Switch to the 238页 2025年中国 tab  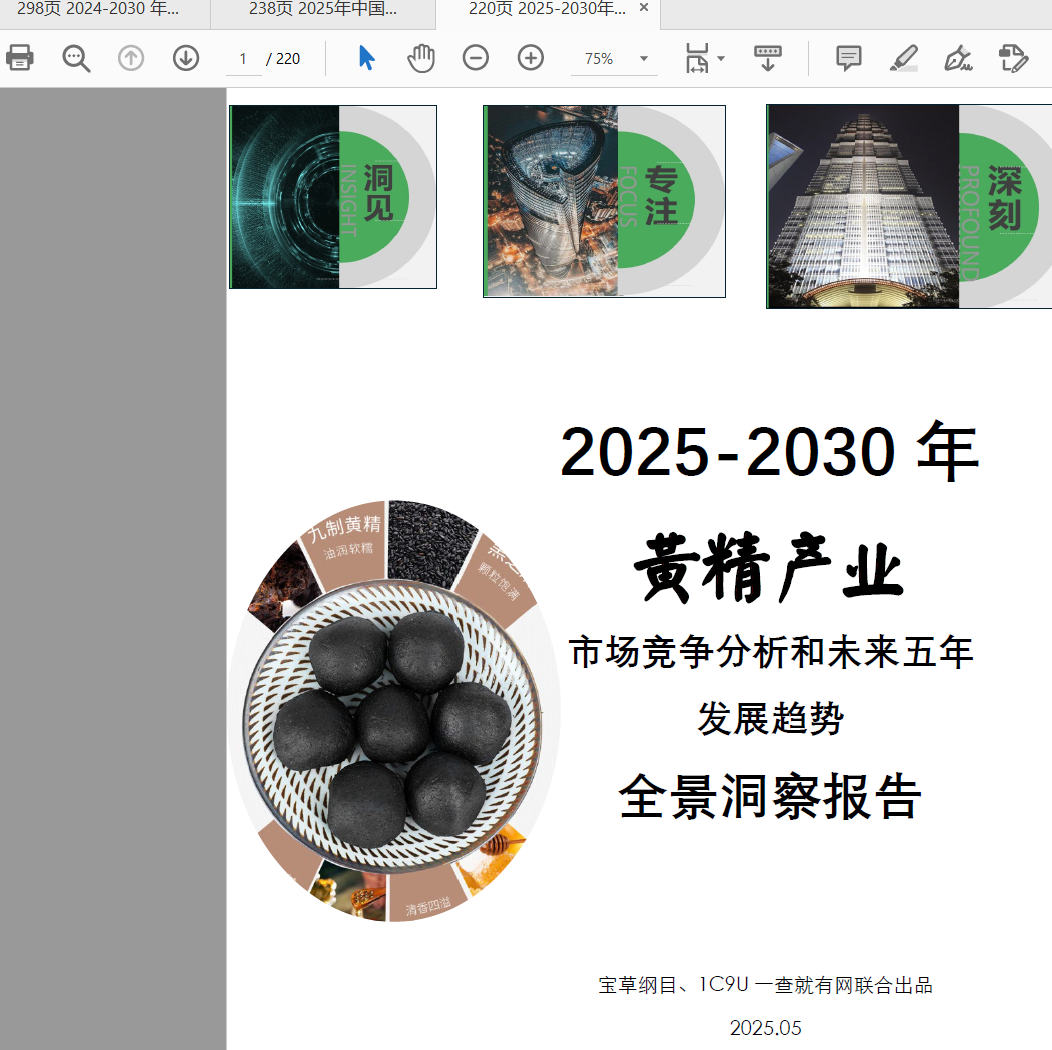pos(322,9)
